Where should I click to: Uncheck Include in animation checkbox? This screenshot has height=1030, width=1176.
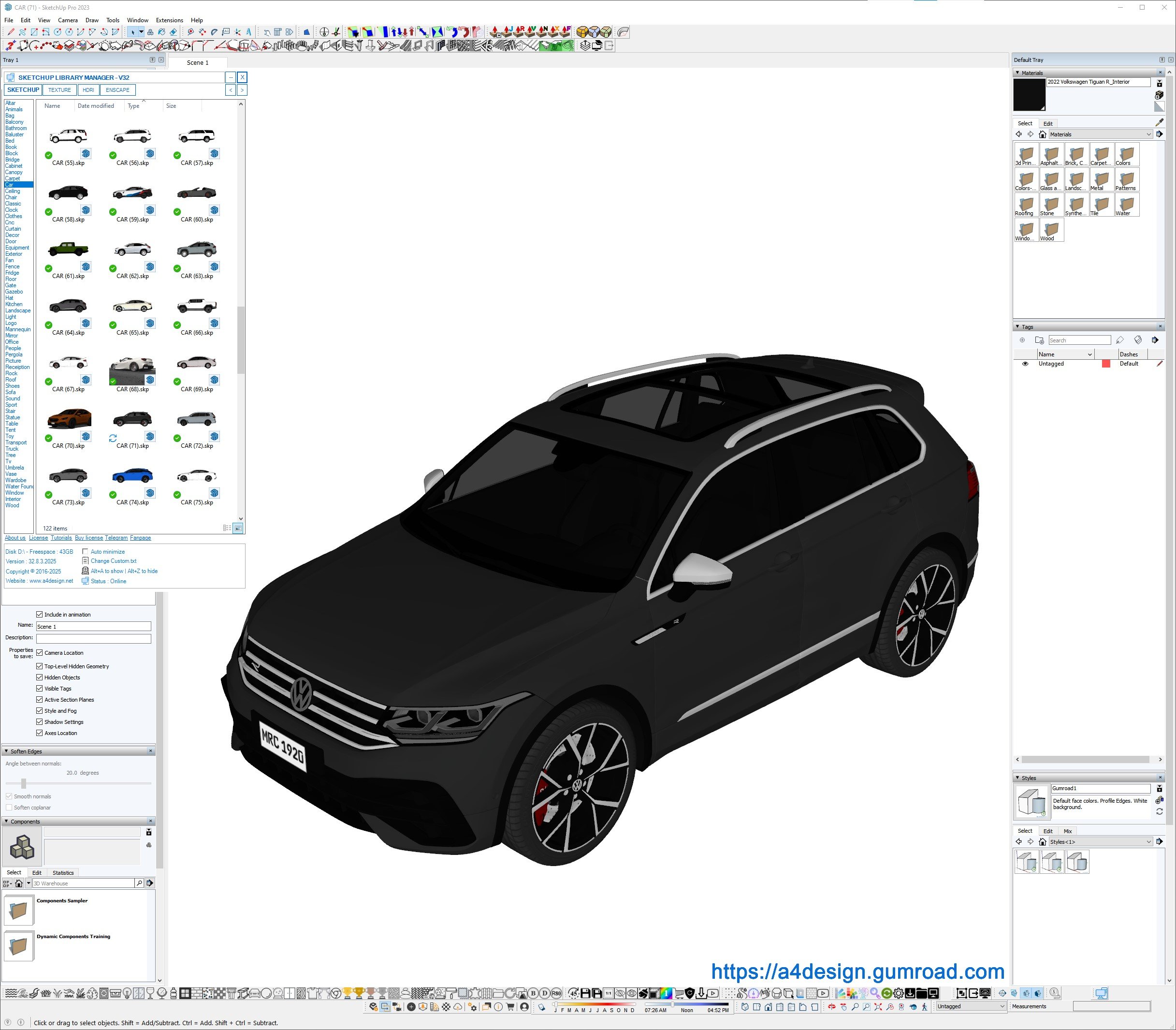pos(40,615)
